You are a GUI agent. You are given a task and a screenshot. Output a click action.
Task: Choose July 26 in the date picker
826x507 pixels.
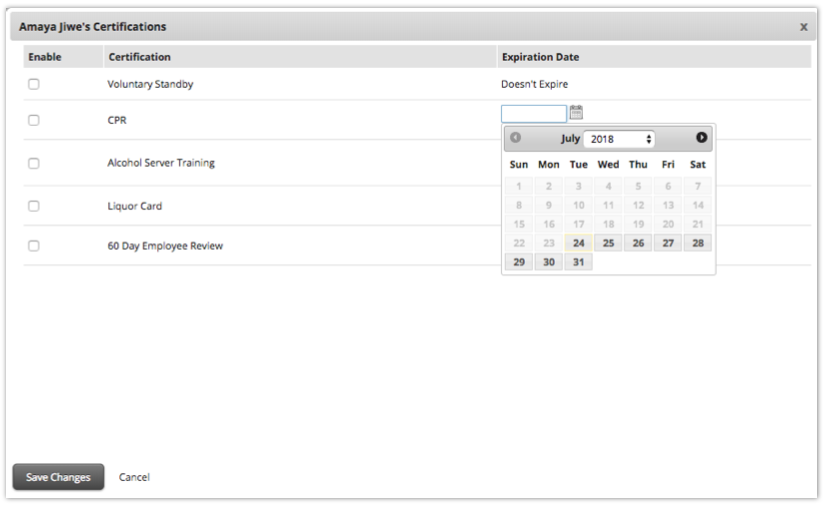(x=638, y=243)
